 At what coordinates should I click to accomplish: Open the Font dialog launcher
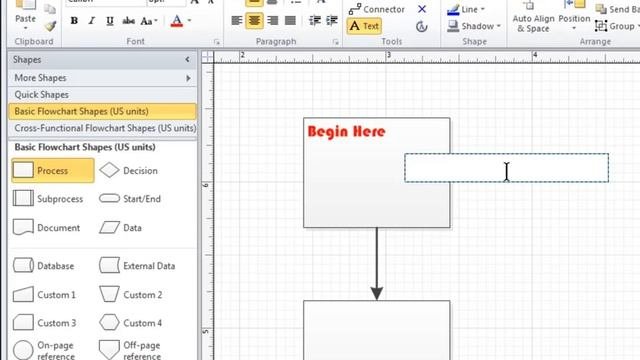217,42
